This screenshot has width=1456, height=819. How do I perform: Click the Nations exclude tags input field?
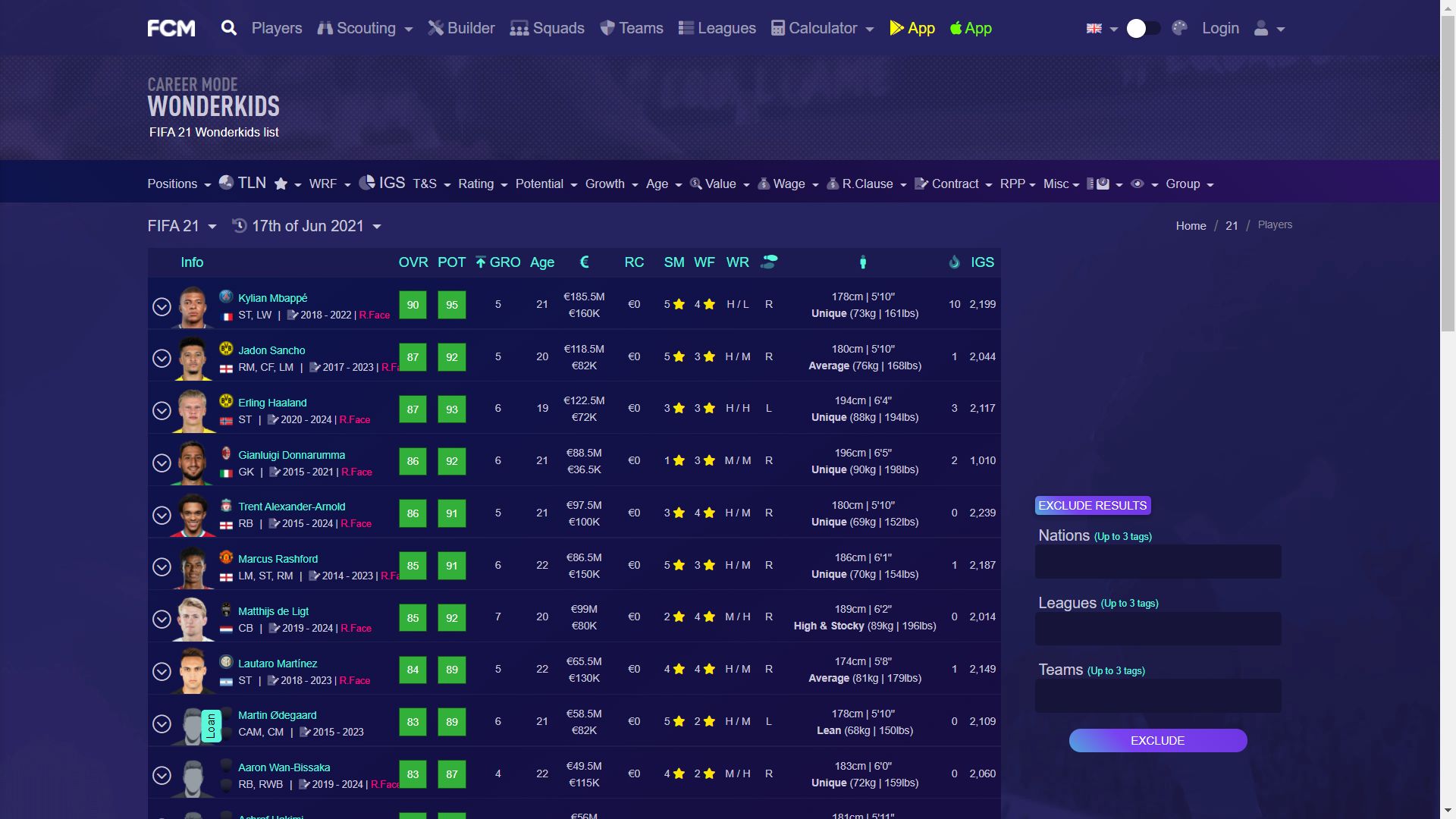coord(1157,561)
